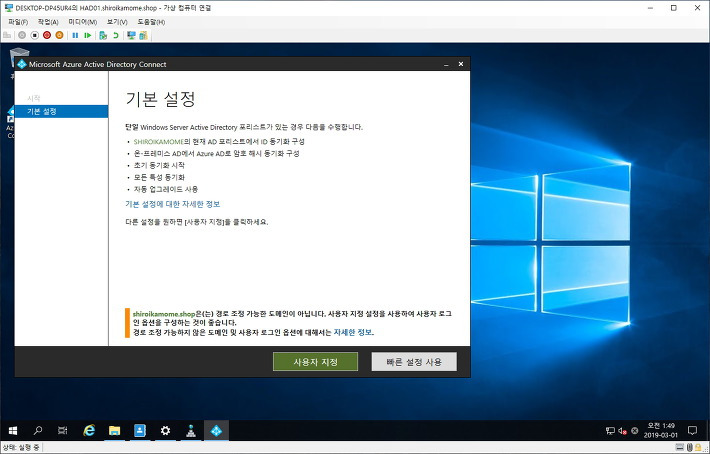Click the last icon in the VM toolbar
Screen dimensions: 710x454
pos(144,35)
